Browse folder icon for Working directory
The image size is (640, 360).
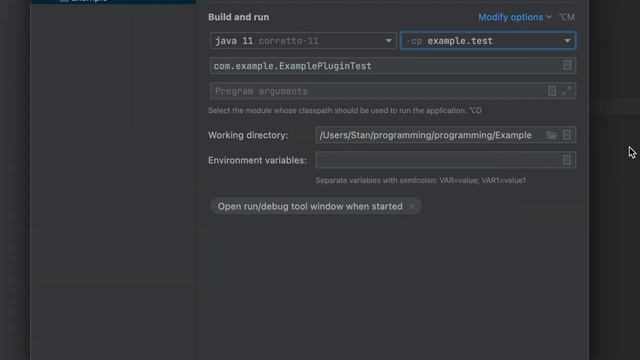pos(551,135)
